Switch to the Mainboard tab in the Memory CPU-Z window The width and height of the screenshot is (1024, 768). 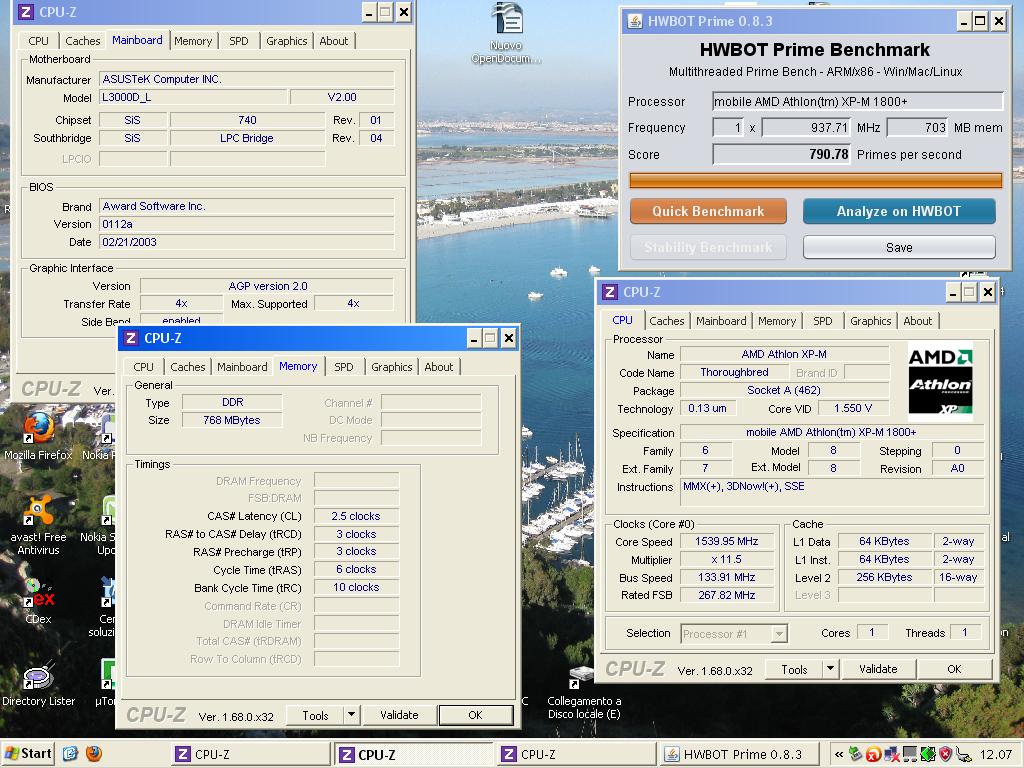[242, 367]
